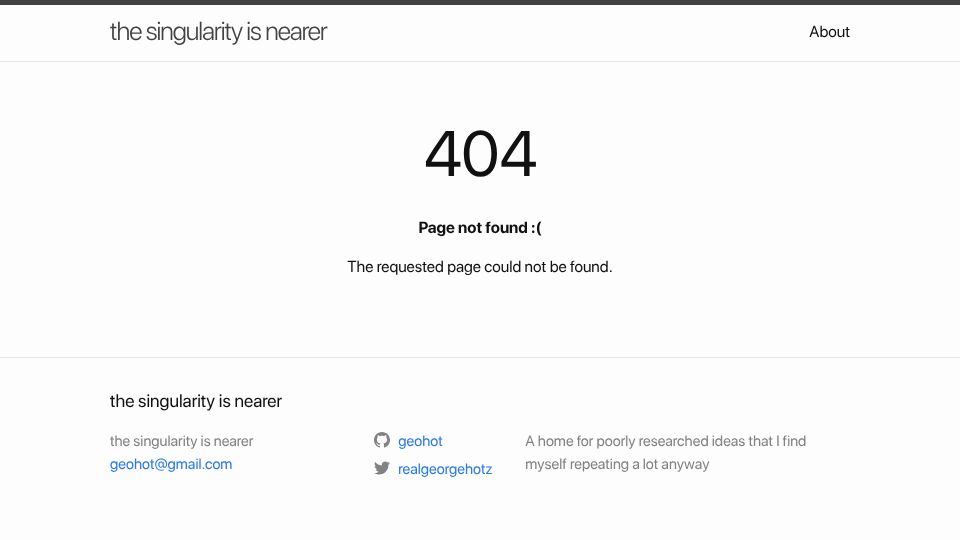Click the gray footer text "the singularity is nearer"
The image size is (960, 540).
pyautogui.click(x=181, y=441)
